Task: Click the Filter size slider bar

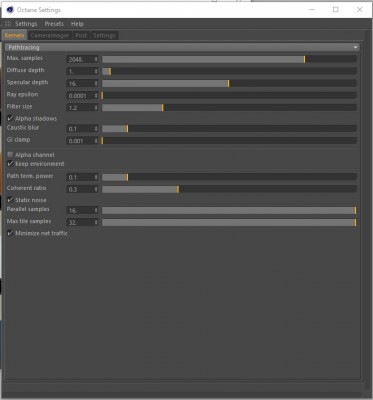Action: point(229,108)
